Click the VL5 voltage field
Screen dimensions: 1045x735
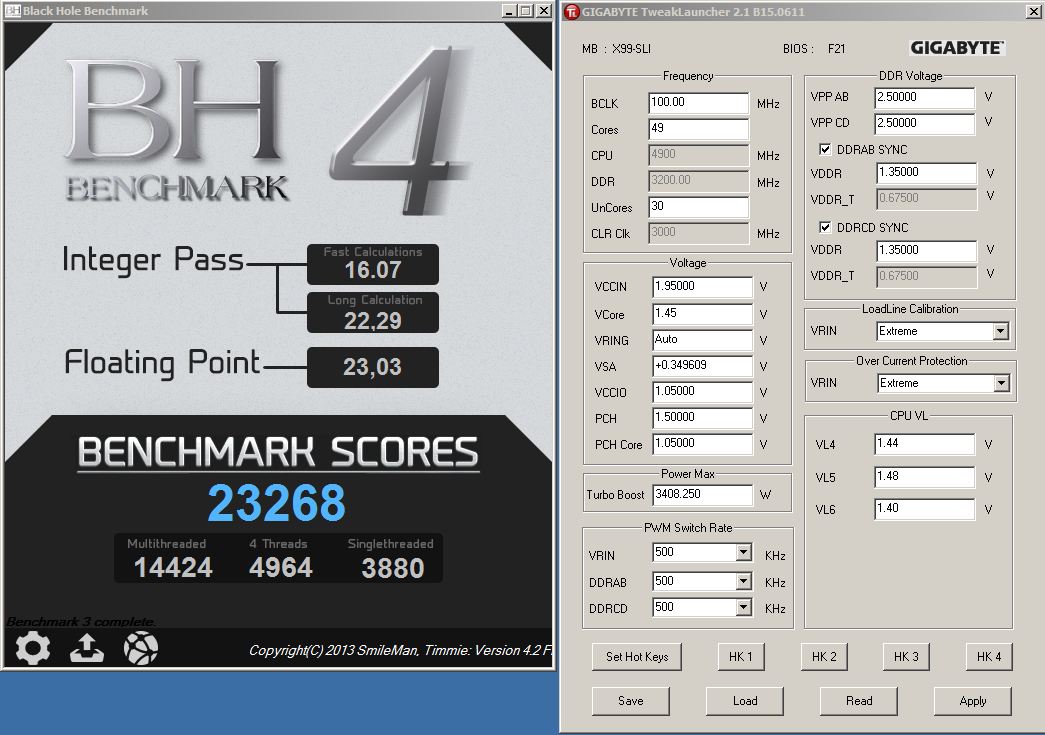[x=924, y=476]
